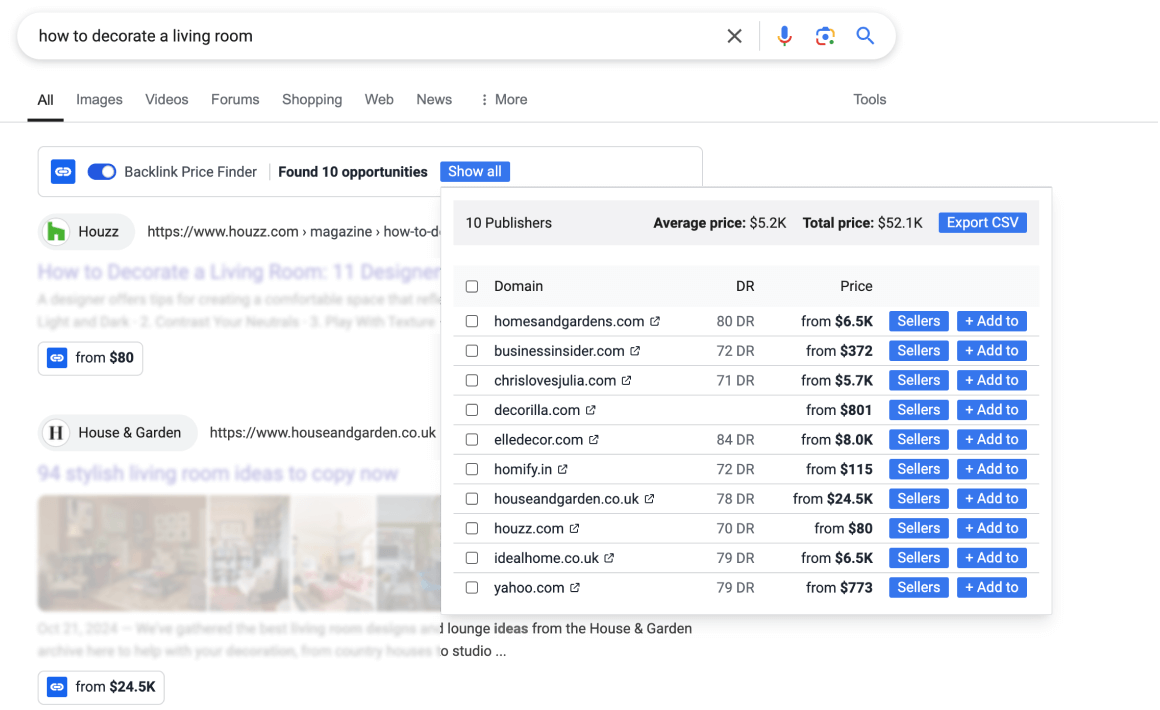The width and height of the screenshot is (1160, 710).
Task: Open homify.in external link icon
Action: pos(562,469)
